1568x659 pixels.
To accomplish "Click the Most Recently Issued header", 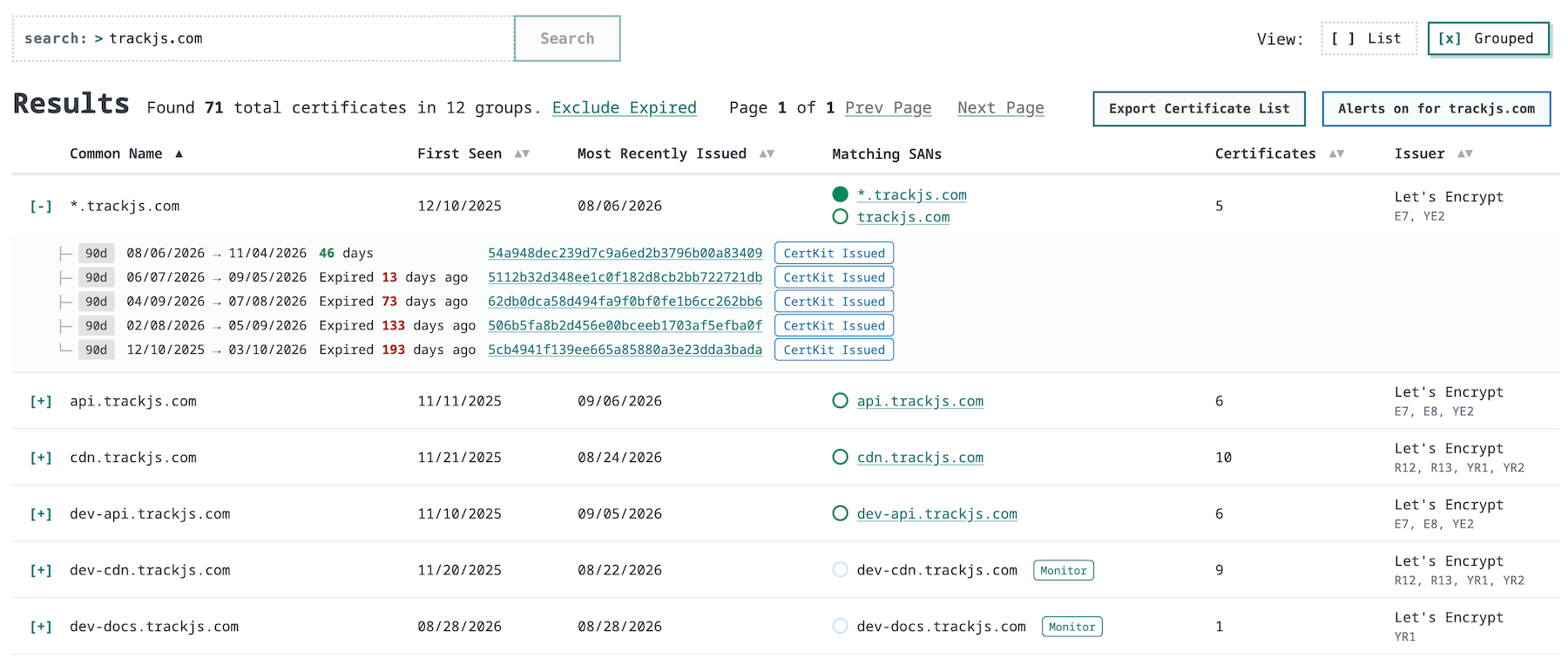I will [662, 154].
